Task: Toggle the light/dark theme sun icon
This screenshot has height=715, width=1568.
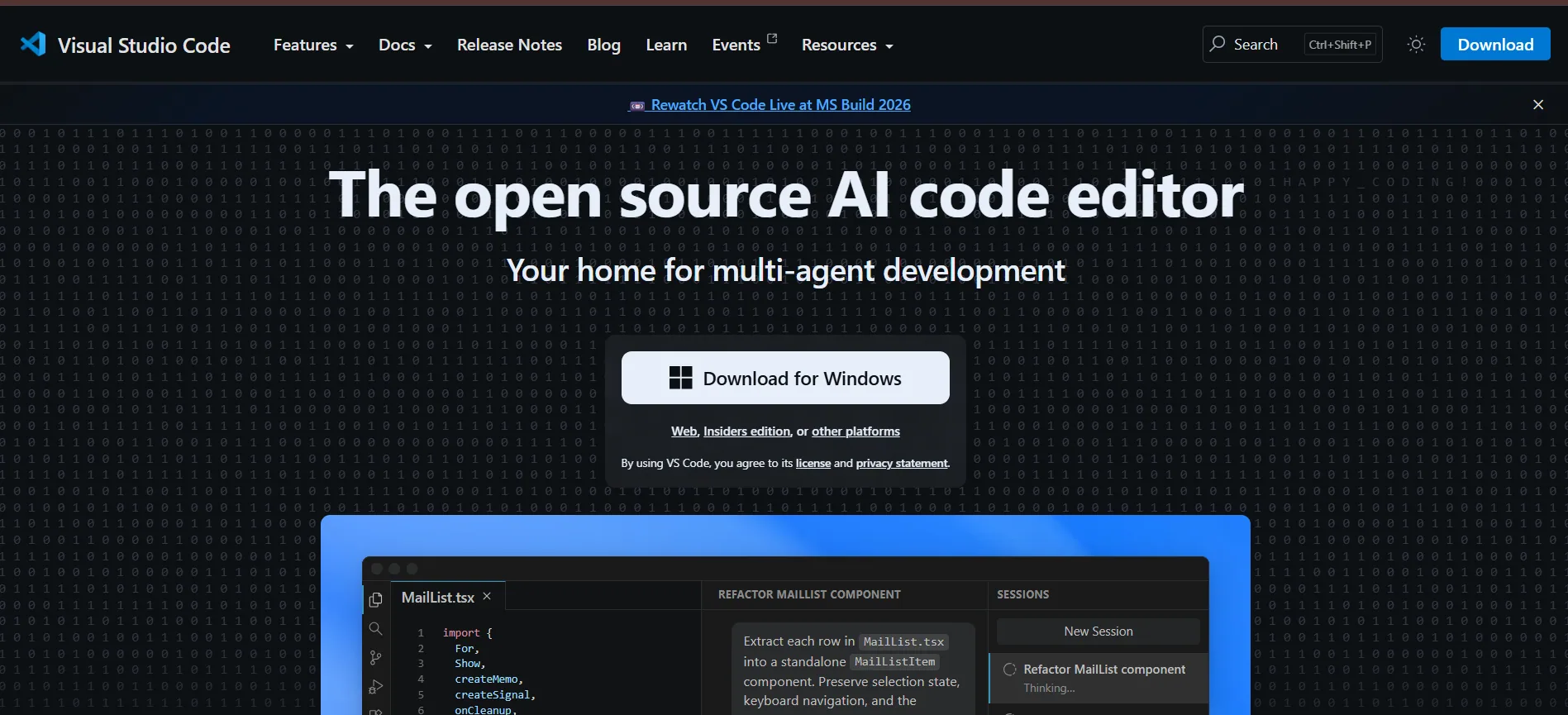Action: coord(1416,45)
